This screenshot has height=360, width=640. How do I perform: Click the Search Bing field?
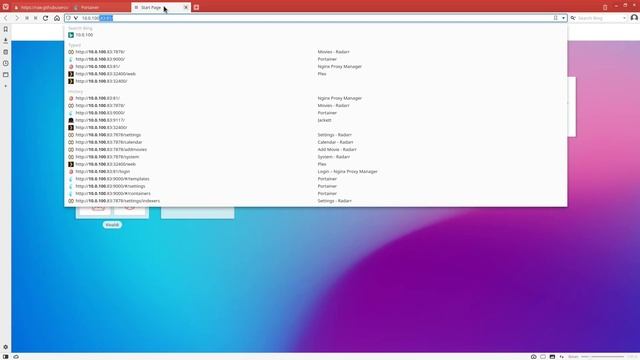(599, 18)
